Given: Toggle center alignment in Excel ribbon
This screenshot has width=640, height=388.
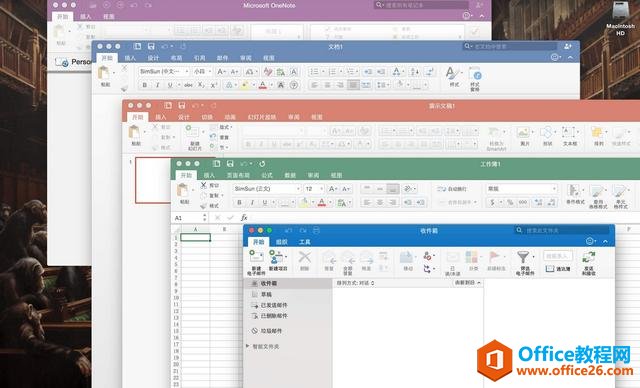Looking at the screenshot, I should pyautogui.click(x=380, y=202).
